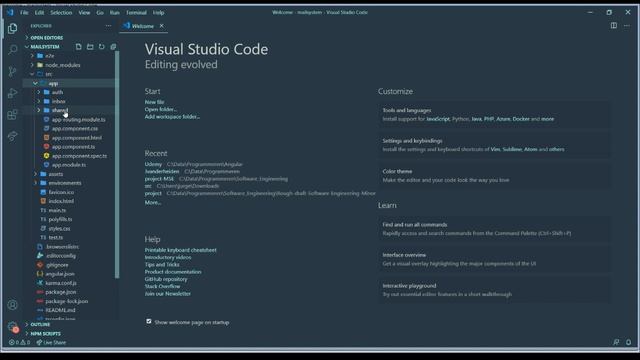640x360 pixels.
Task: Open package.json in the file tree
Action: pos(60,292)
